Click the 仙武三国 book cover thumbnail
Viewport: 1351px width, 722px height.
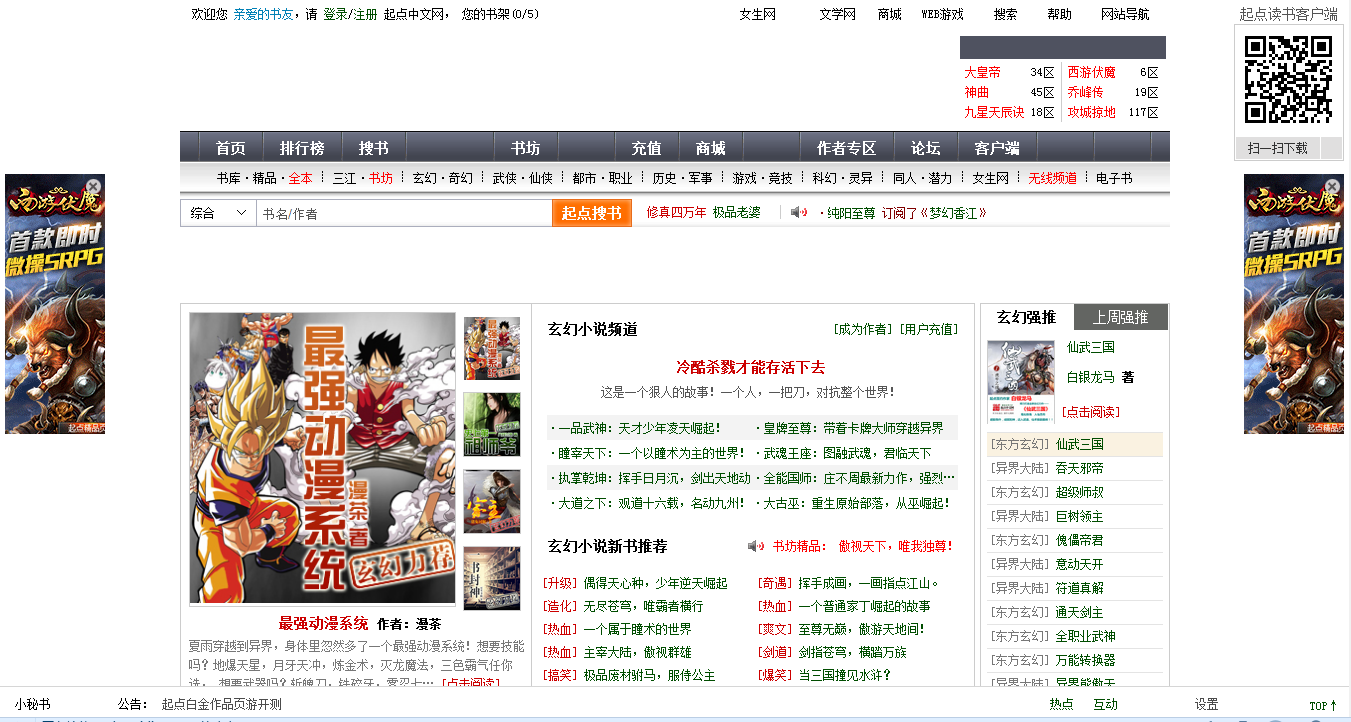pyautogui.click(x=1021, y=381)
